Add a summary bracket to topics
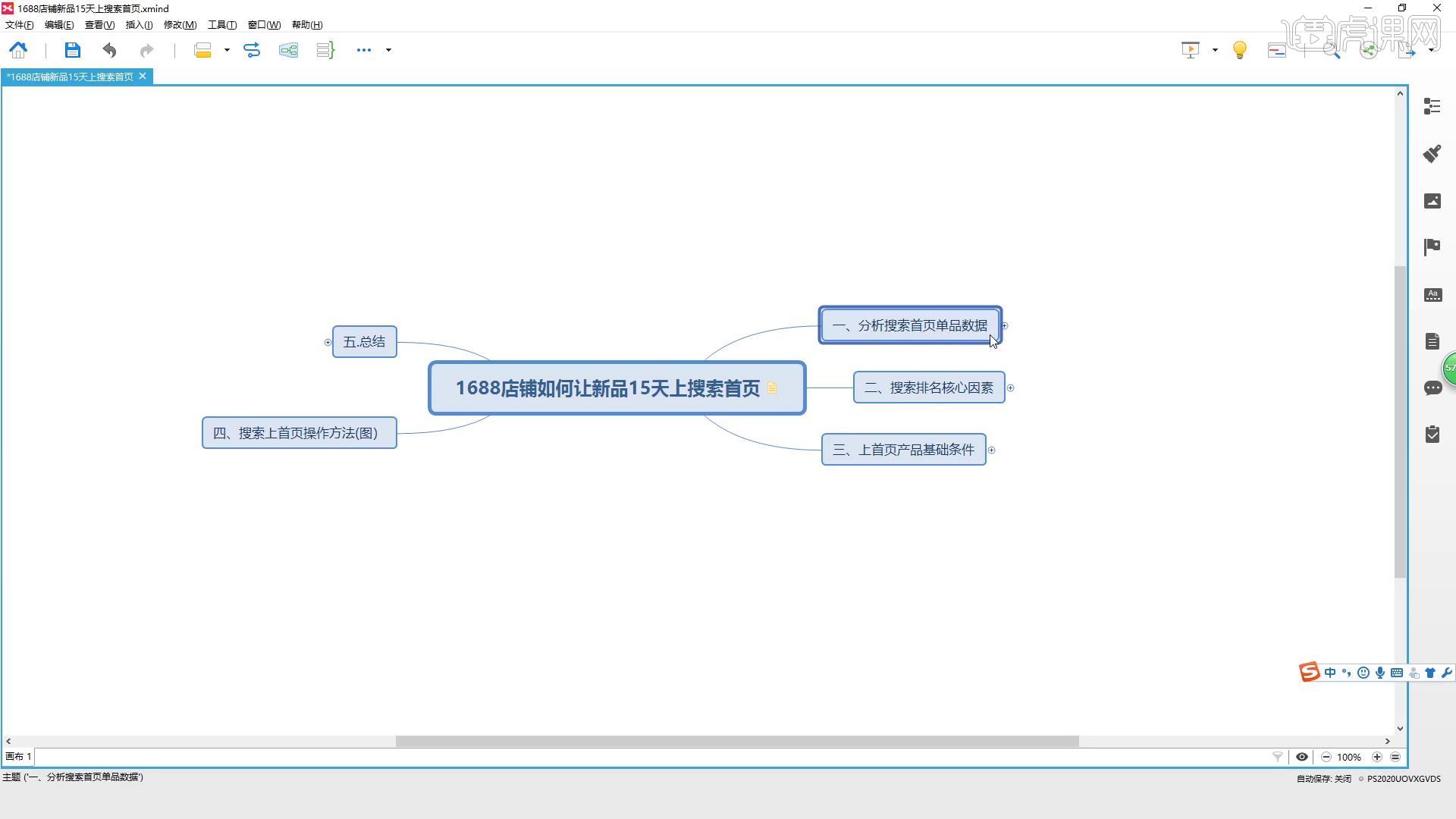 pos(325,50)
